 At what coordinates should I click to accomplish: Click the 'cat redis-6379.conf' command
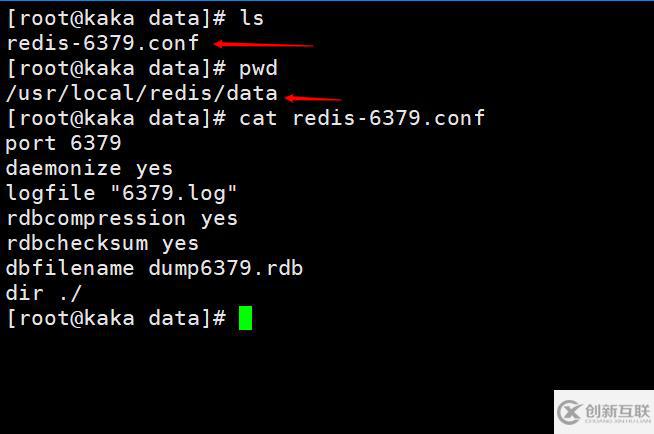tap(362, 118)
